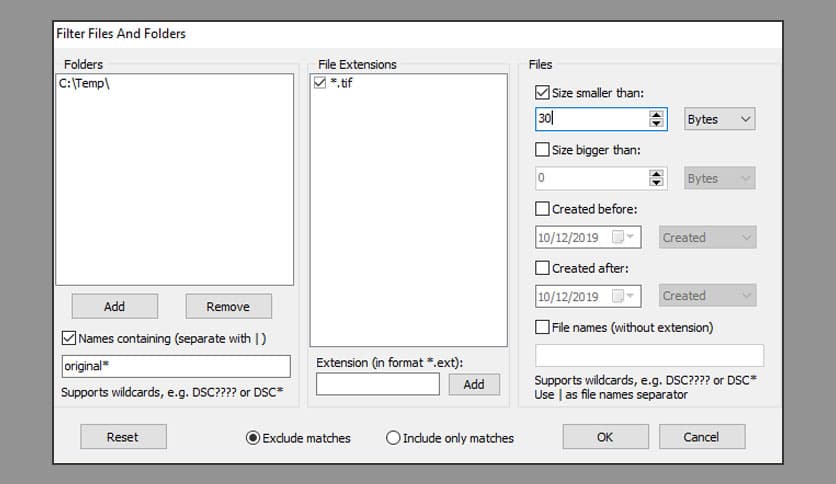Confirm filter with OK button
The height and width of the screenshot is (484, 836).
605,437
